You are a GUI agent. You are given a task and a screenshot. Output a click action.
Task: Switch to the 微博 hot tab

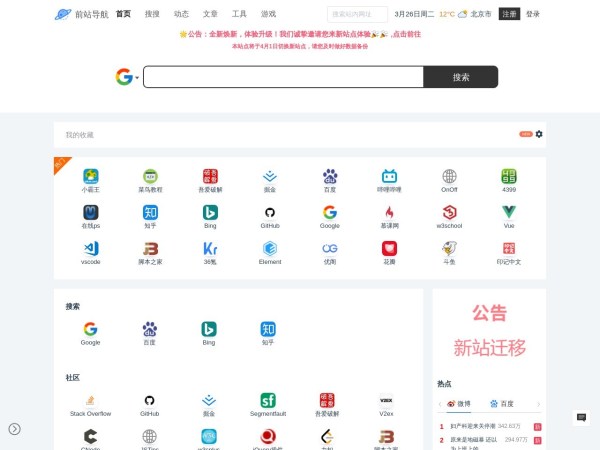pos(459,404)
